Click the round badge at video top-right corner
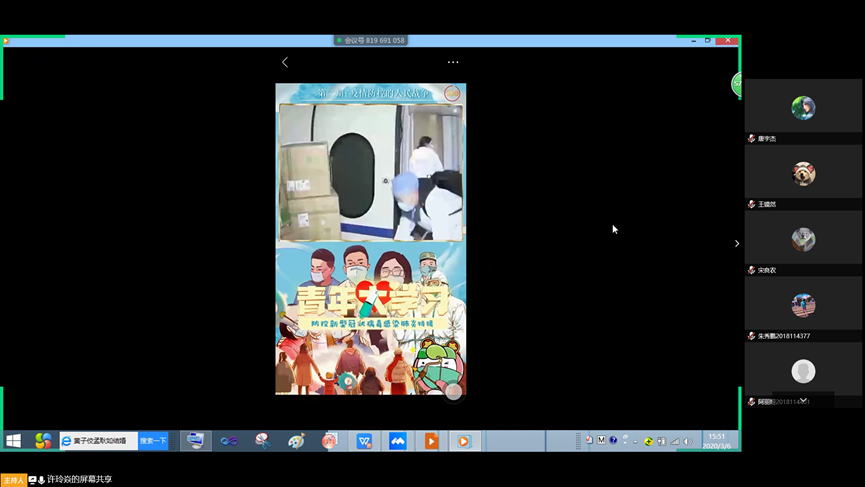 (x=452, y=93)
